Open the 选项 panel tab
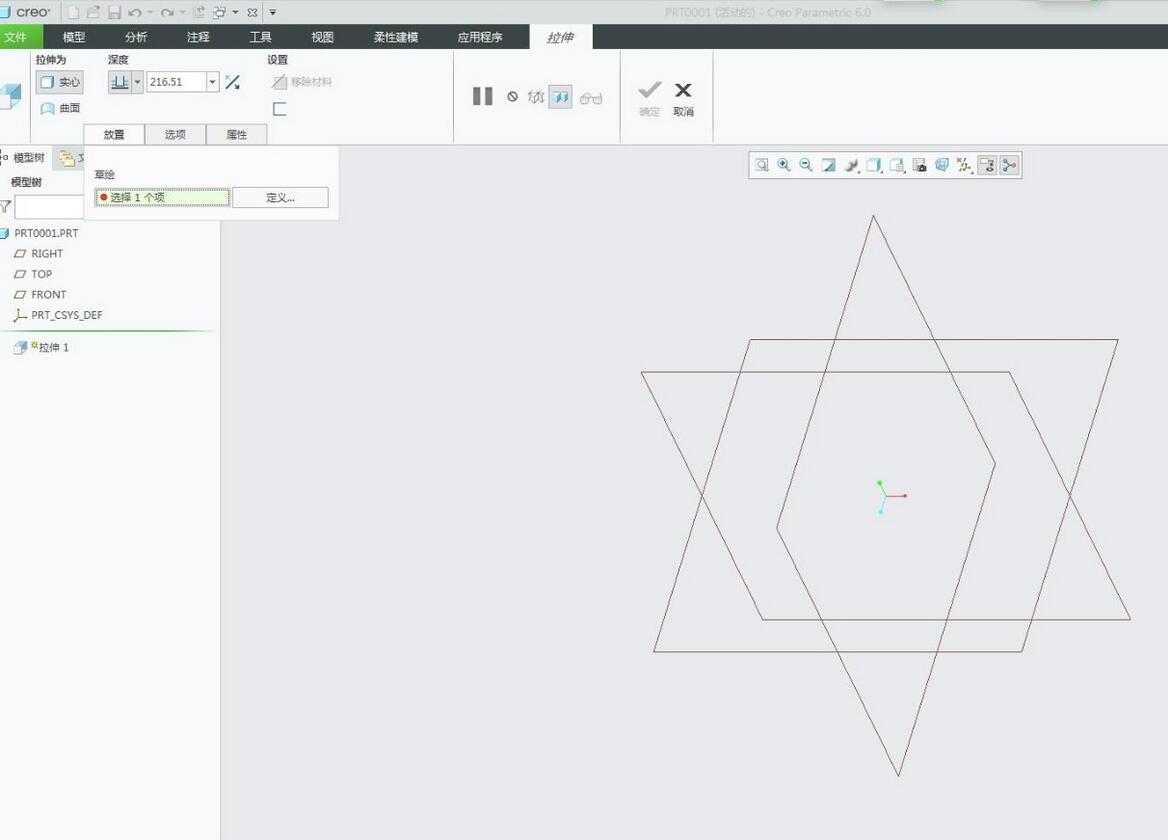 coord(175,134)
